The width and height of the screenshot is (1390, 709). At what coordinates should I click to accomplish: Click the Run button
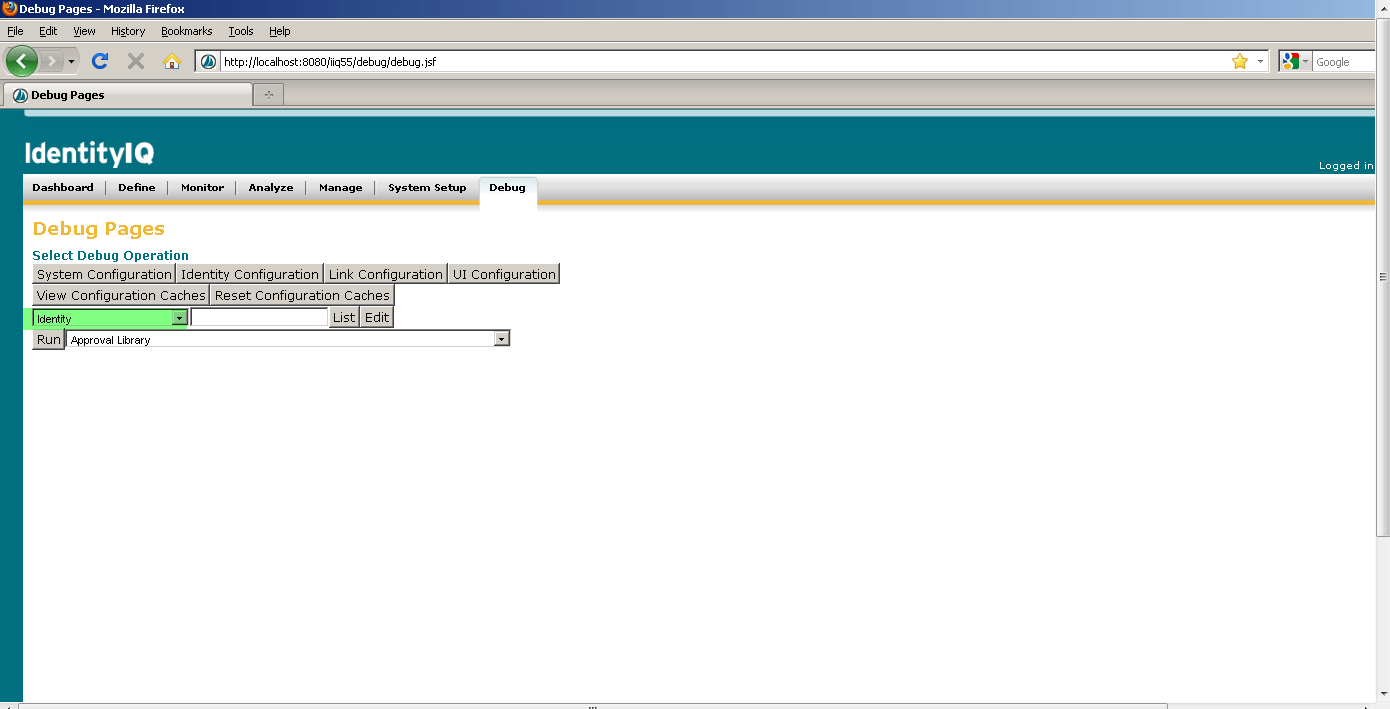[x=48, y=339]
